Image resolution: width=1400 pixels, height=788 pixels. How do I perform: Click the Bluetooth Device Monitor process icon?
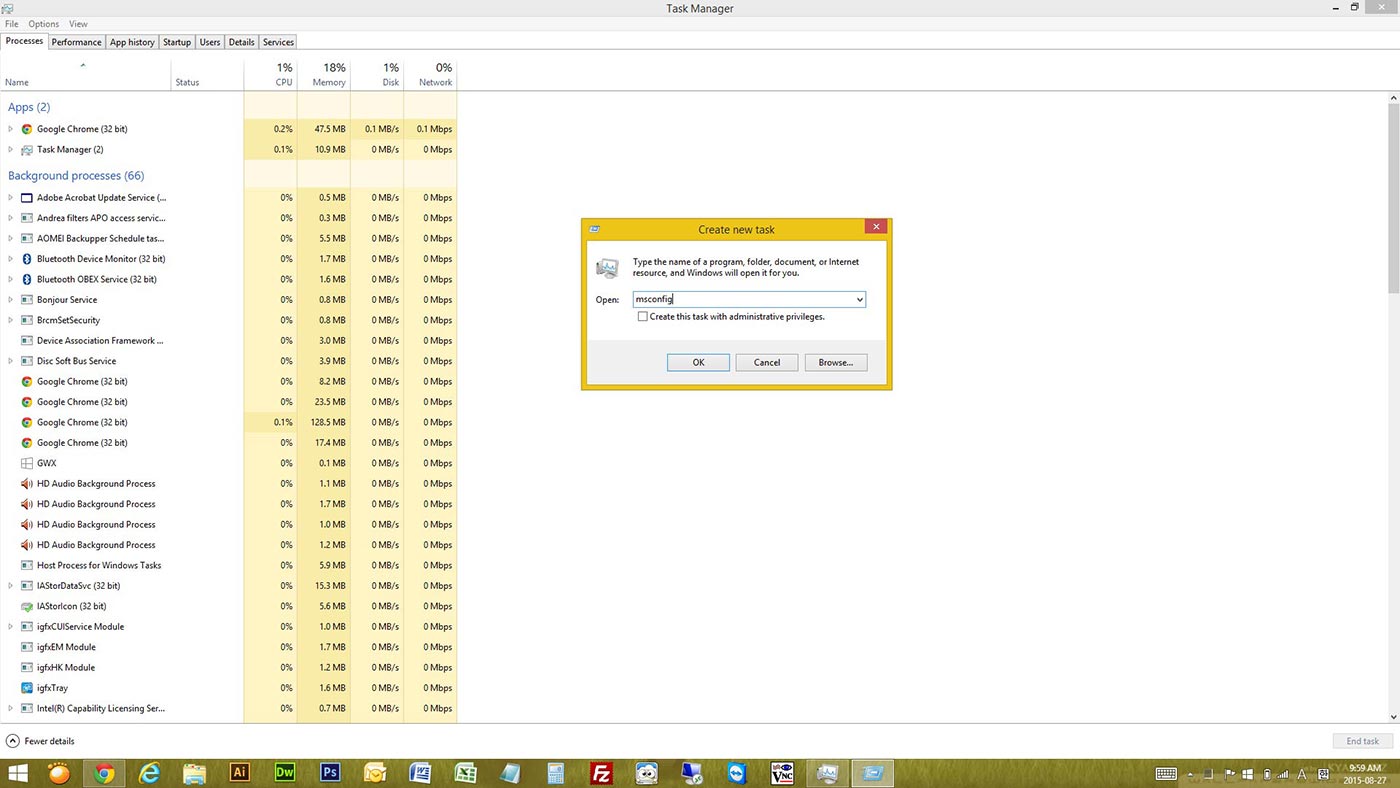pyautogui.click(x=27, y=259)
